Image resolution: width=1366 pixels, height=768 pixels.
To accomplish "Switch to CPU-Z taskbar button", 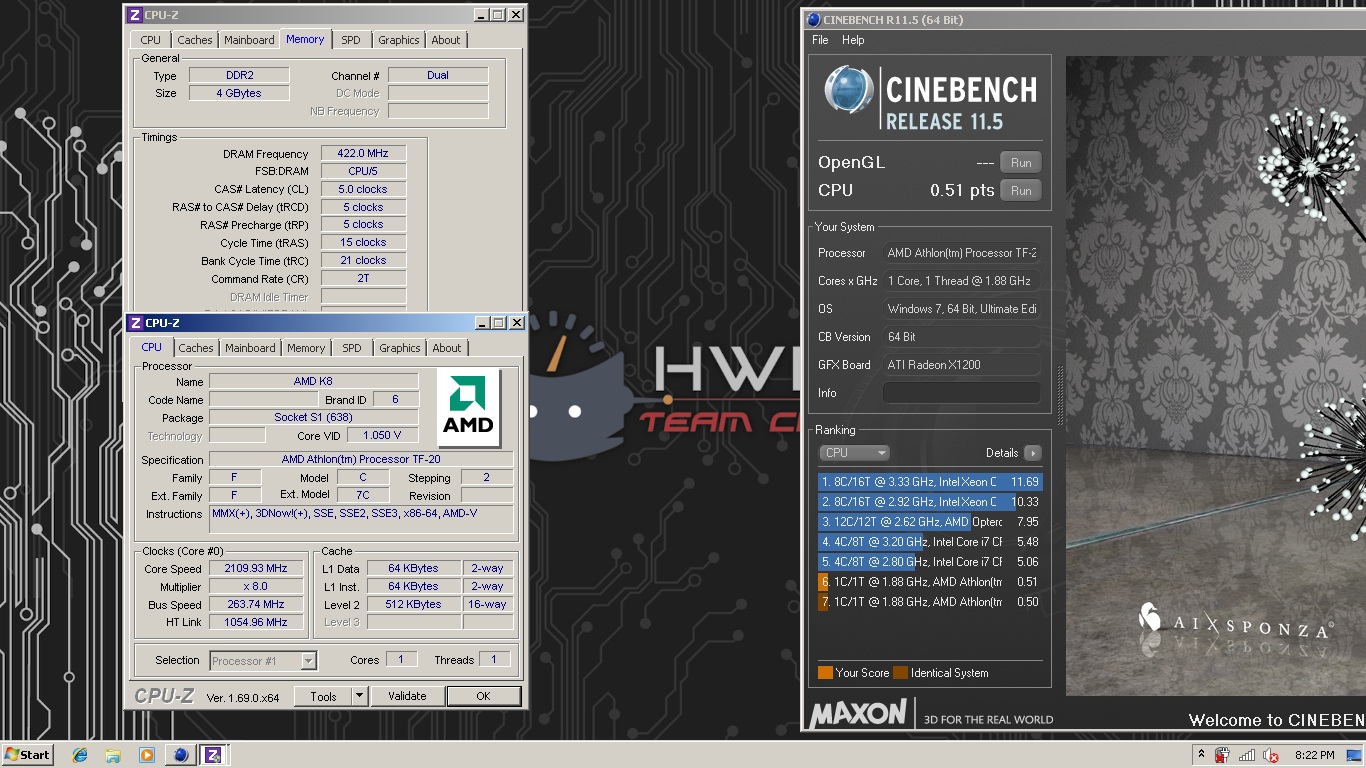I will [x=213, y=755].
